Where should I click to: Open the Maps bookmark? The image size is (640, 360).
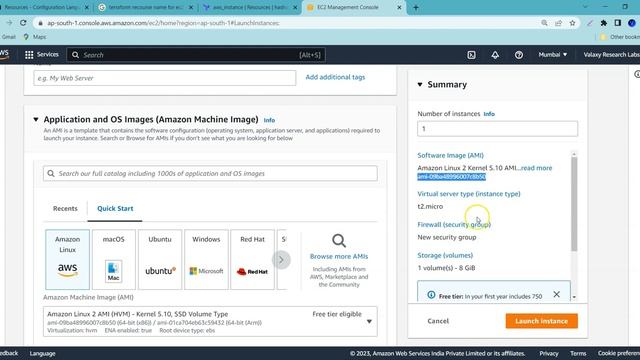click(35, 37)
